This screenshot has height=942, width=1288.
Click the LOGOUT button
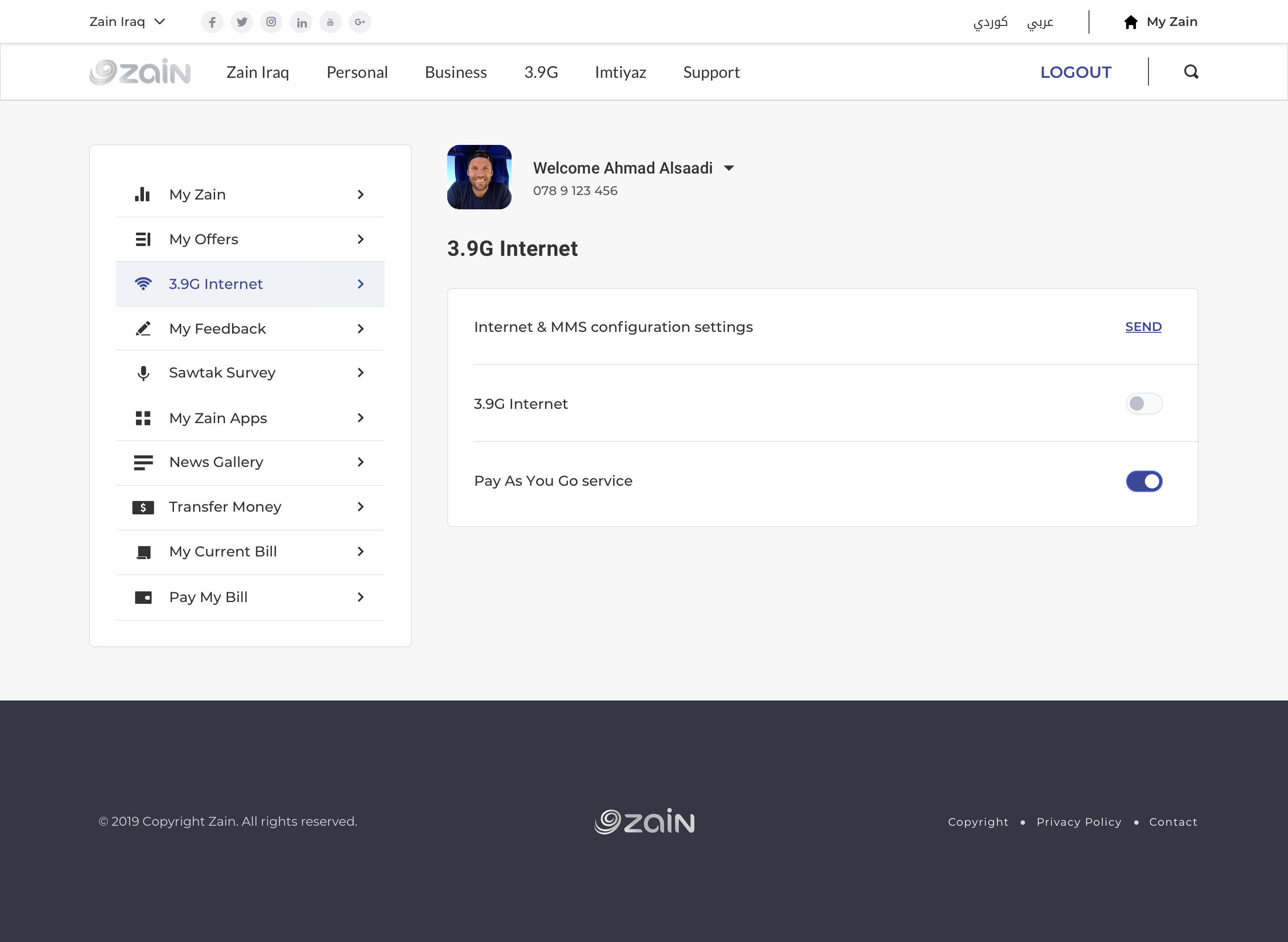pyautogui.click(x=1076, y=72)
